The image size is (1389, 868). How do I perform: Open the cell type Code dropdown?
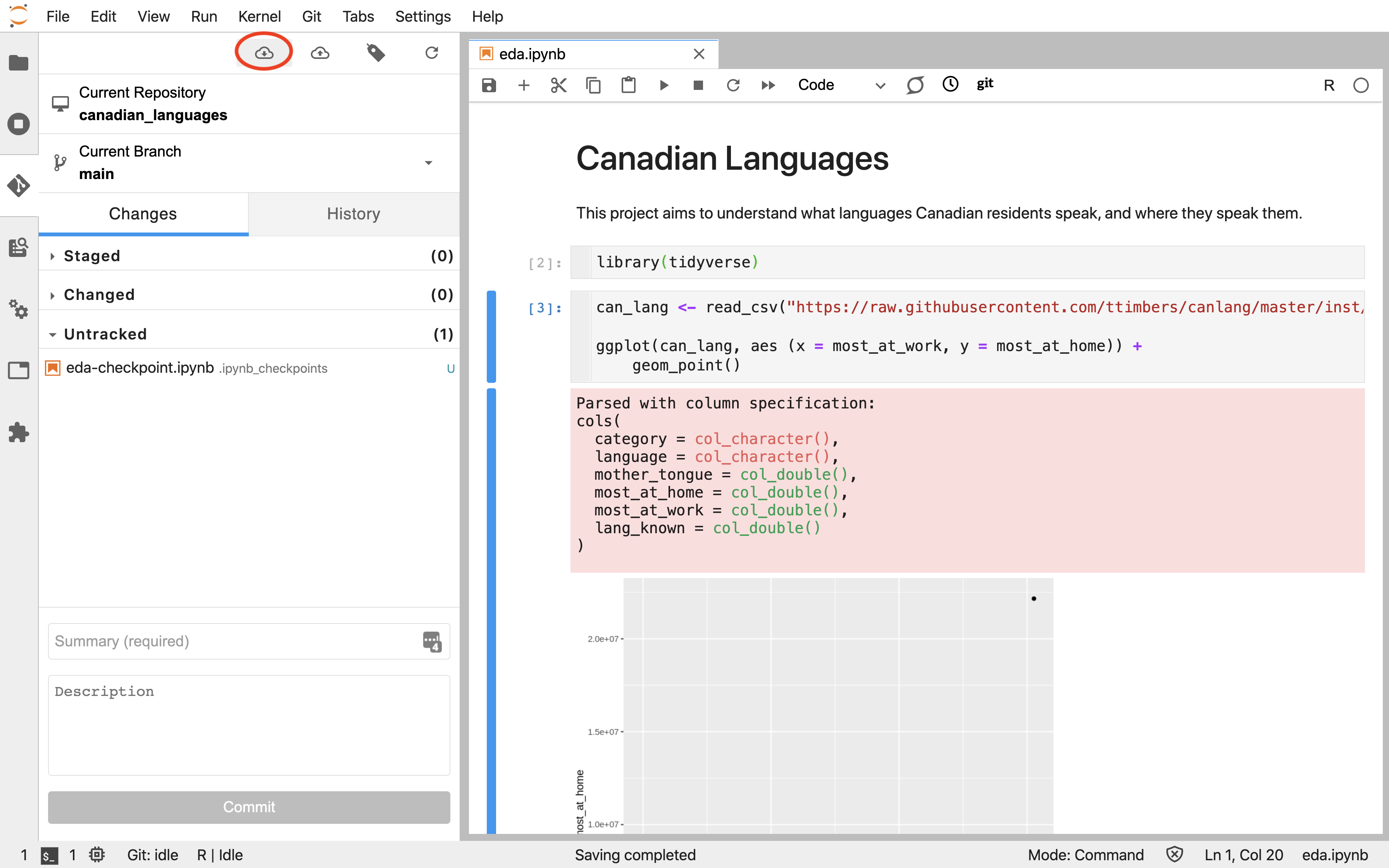point(841,85)
